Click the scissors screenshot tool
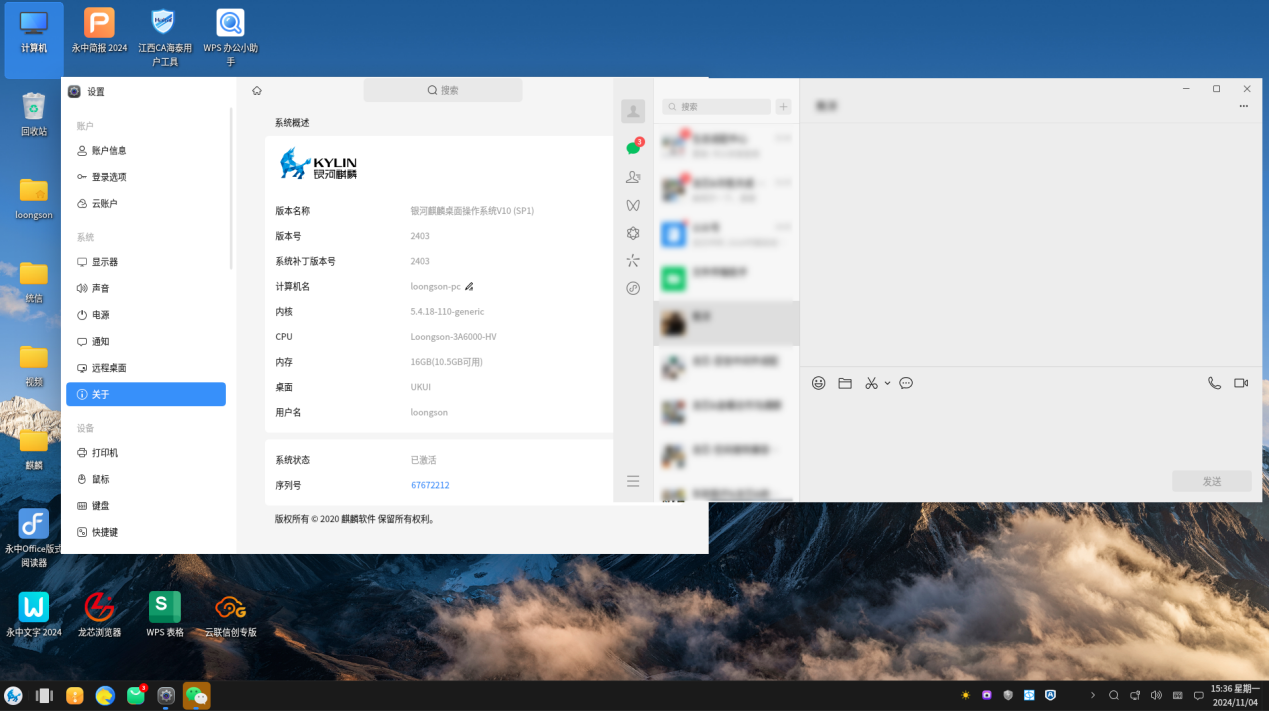This screenshot has width=1269, height=711. pyautogui.click(x=871, y=383)
